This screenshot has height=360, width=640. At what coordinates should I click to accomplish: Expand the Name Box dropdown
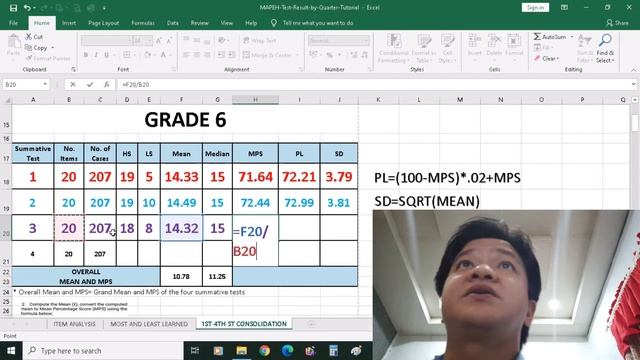(x=45, y=84)
